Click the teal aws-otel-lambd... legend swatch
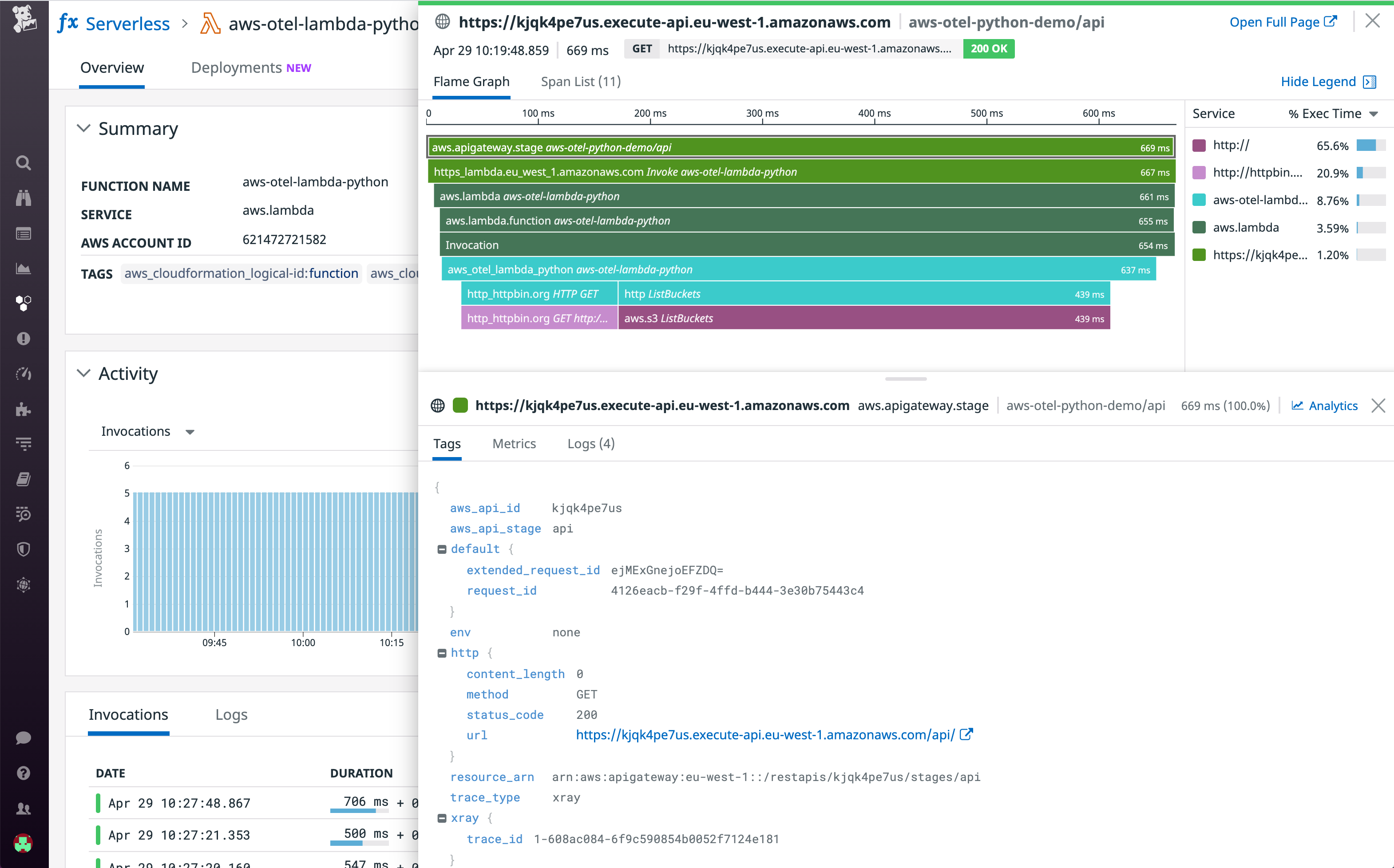1394x868 pixels. [x=1199, y=200]
